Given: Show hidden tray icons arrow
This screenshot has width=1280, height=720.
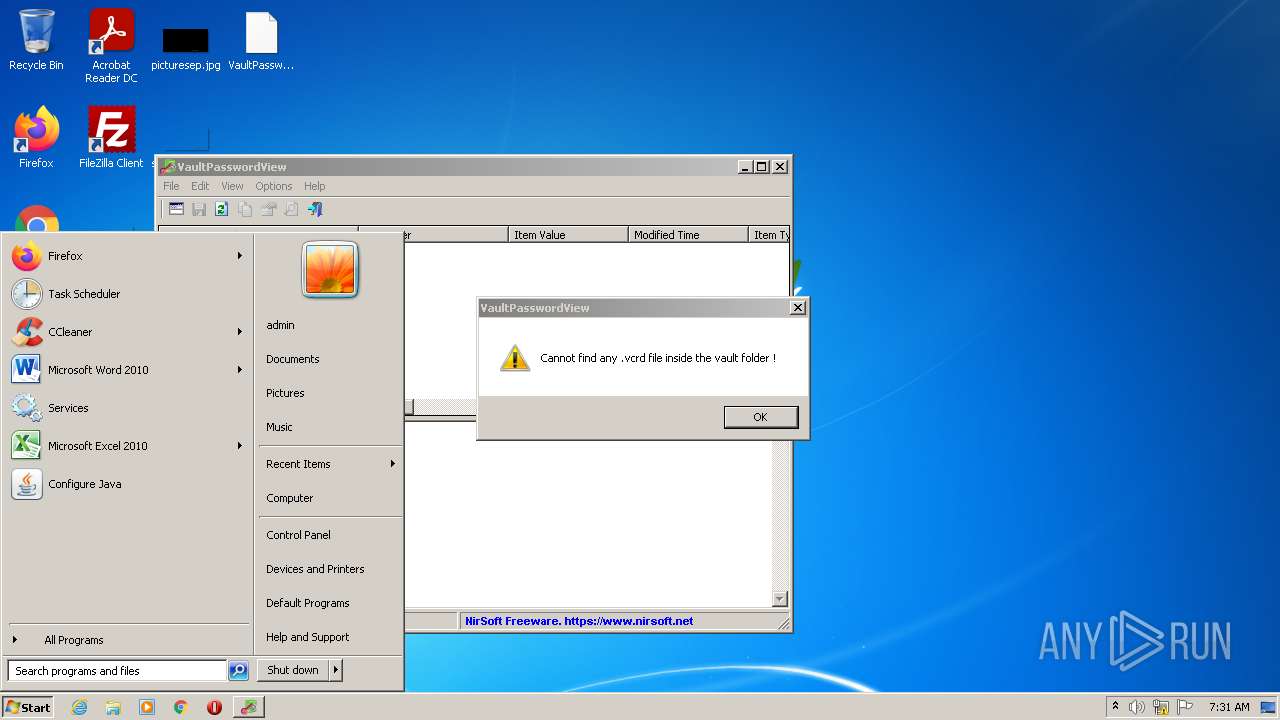Looking at the screenshot, I should click(1115, 707).
